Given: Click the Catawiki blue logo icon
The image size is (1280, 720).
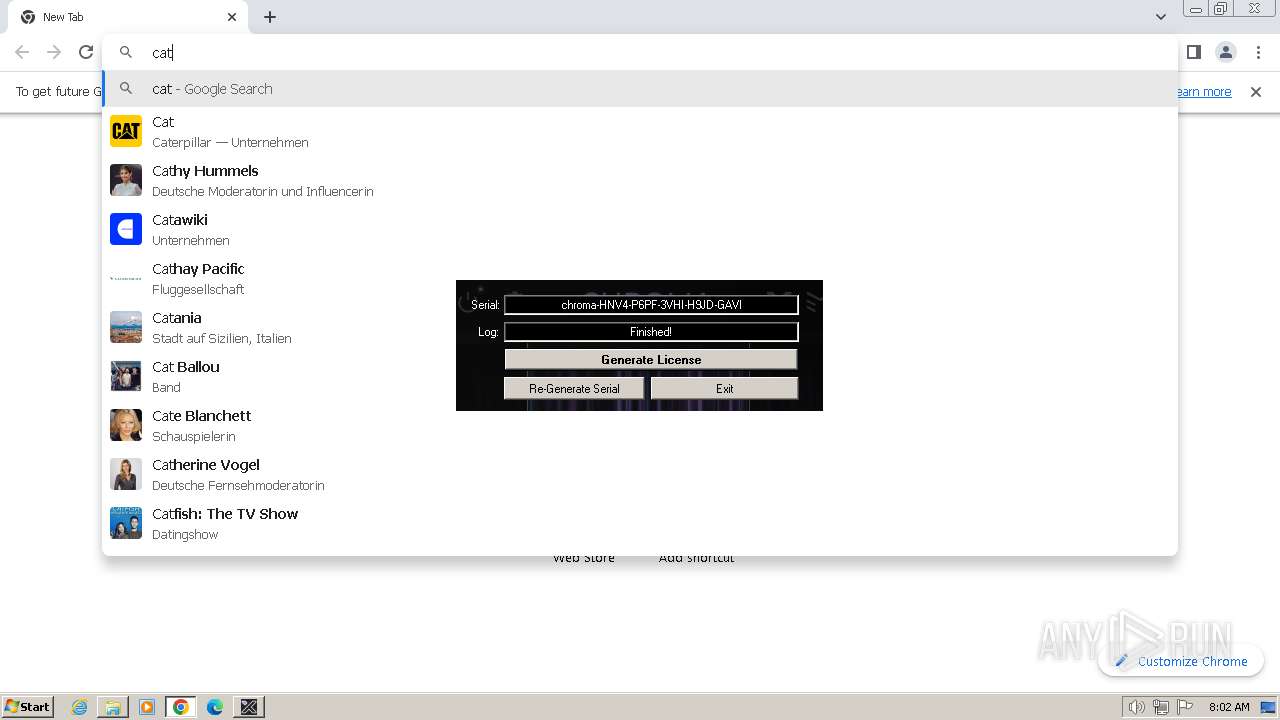Looking at the screenshot, I should [x=126, y=229].
